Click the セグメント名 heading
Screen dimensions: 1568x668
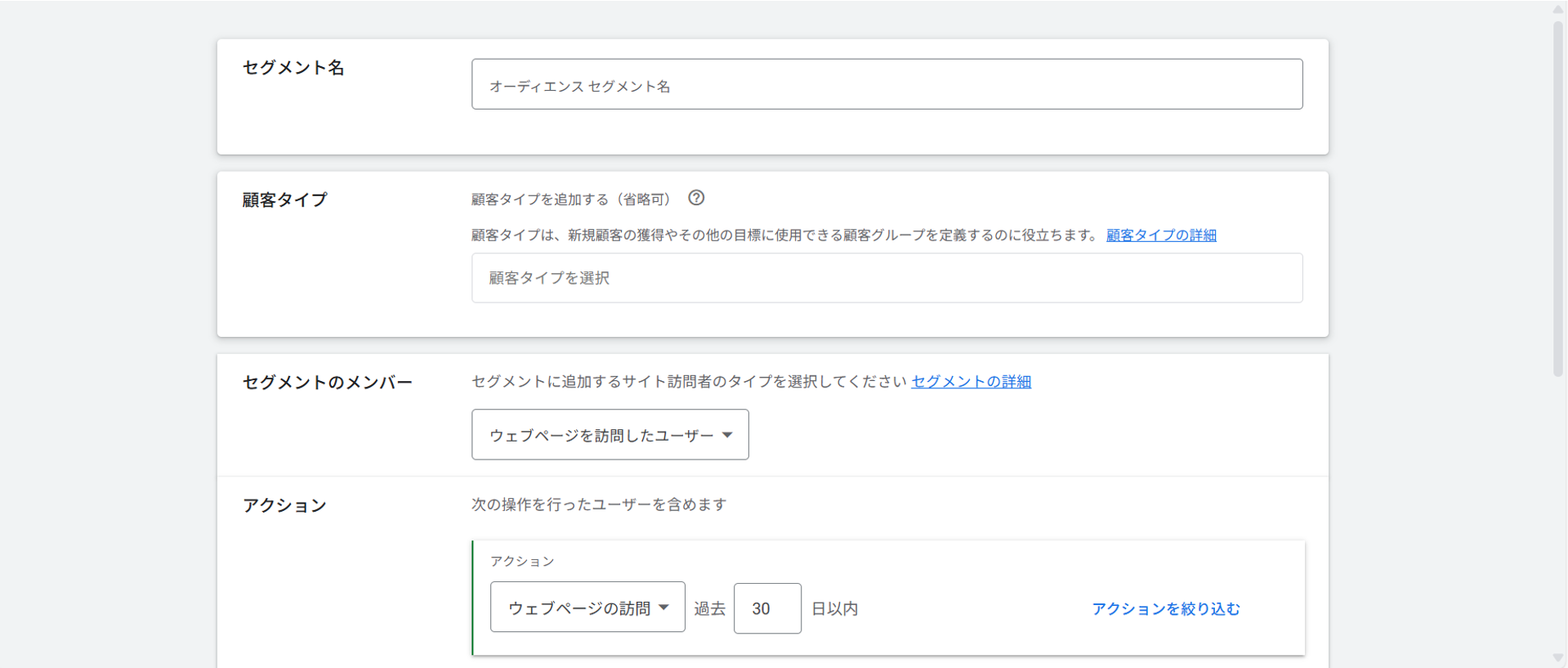(293, 68)
